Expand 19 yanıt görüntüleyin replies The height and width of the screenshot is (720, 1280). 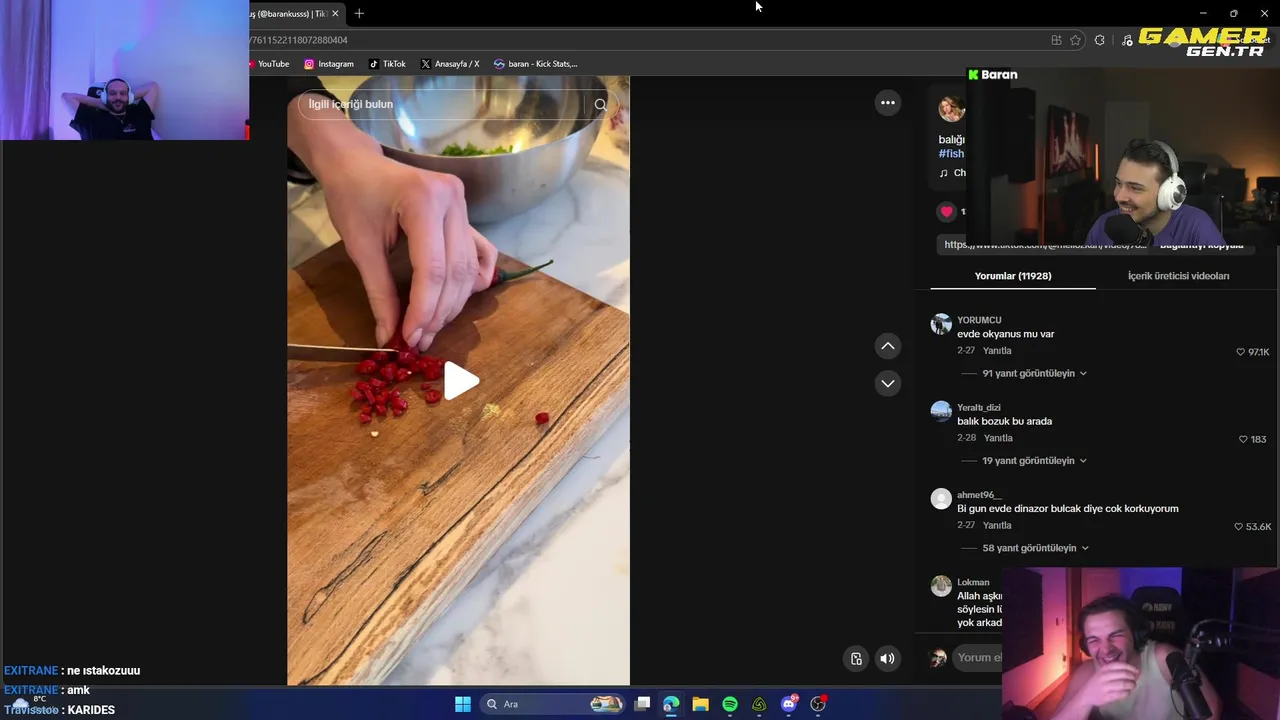click(x=1034, y=460)
